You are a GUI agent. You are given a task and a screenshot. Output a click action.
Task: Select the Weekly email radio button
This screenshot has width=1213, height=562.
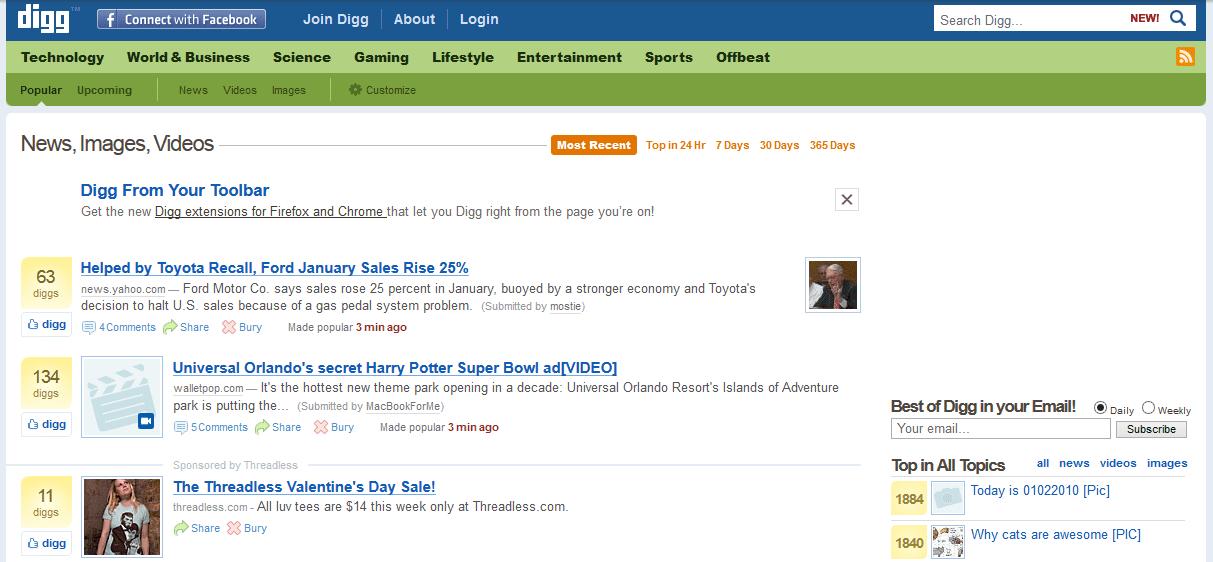(x=1148, y=408)
